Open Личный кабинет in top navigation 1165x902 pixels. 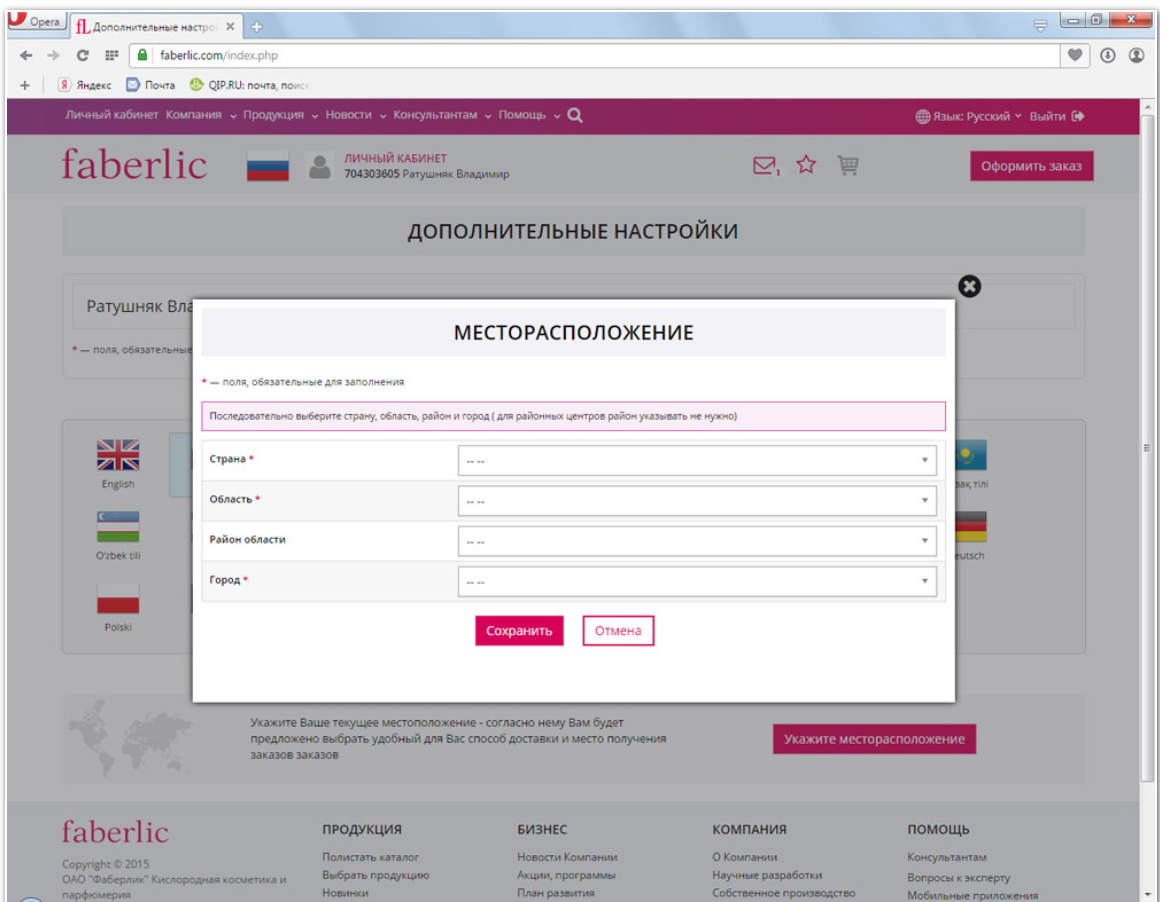pyautogui.click(x=111, y=115)
